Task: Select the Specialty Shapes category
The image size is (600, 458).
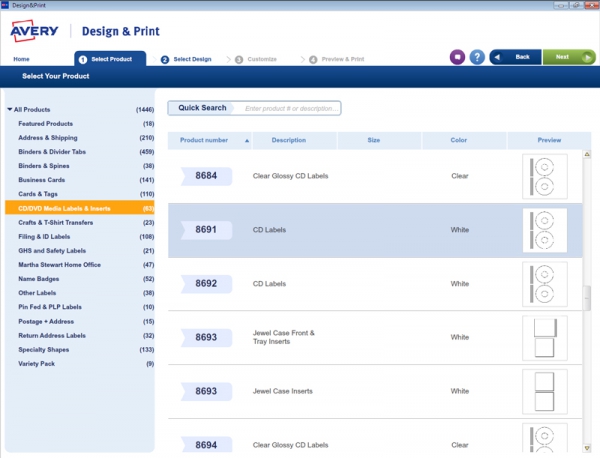Action: click(x=80, y=350)
